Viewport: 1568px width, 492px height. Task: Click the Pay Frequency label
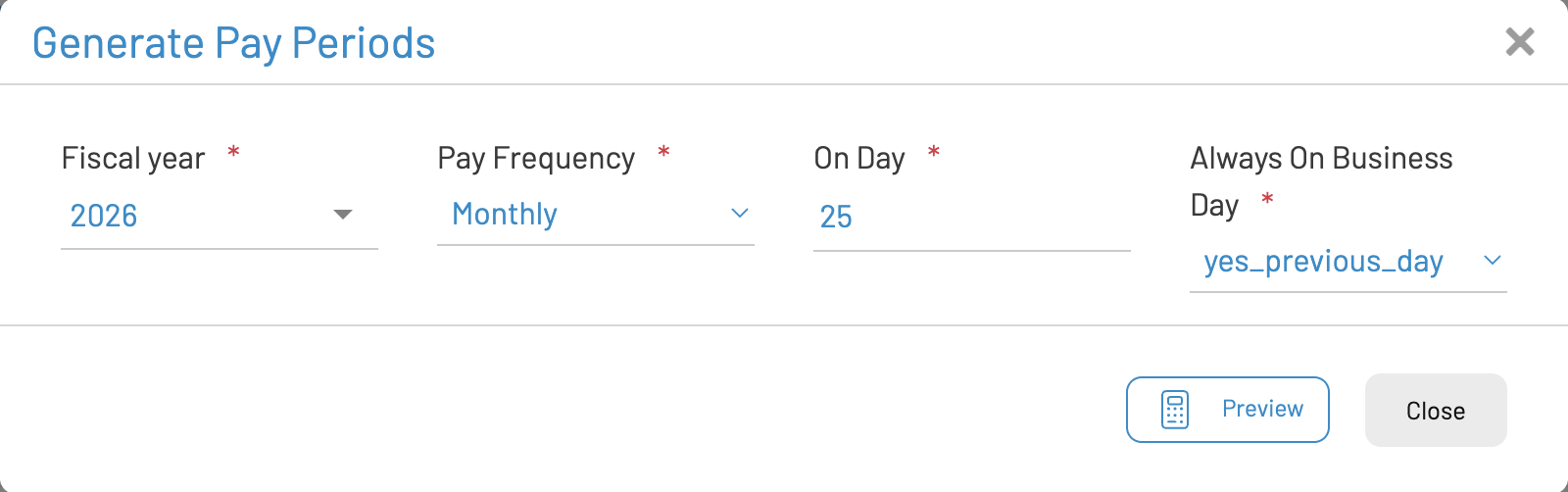click(x=536, y=159)
